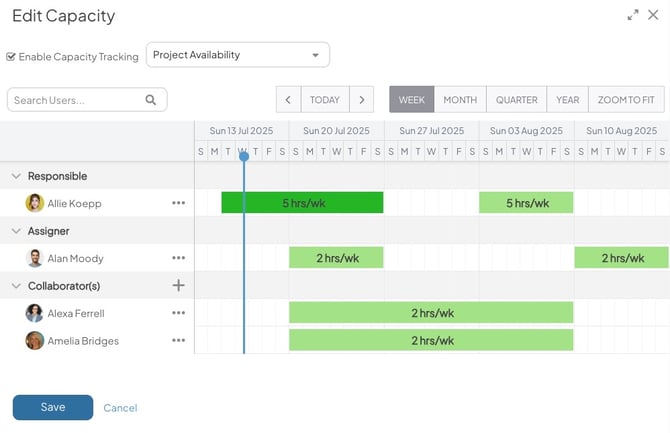
Task: Open options menu for Allie Koepp
Action: coord(178,203)
